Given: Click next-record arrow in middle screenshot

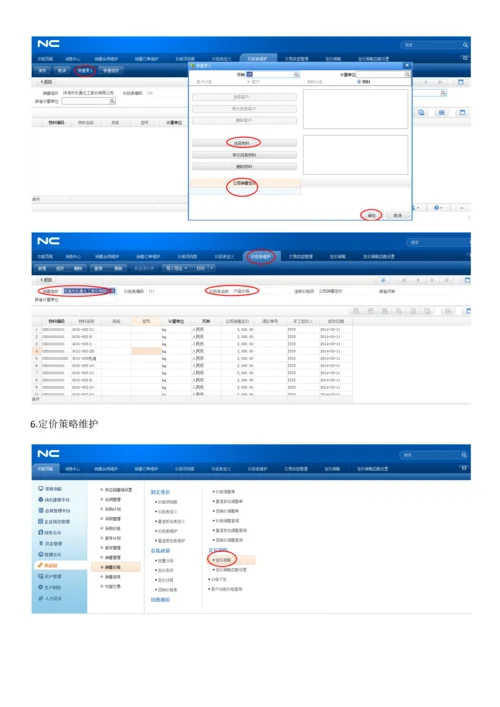Looking at the screenshot, I should tap(432, 280).
